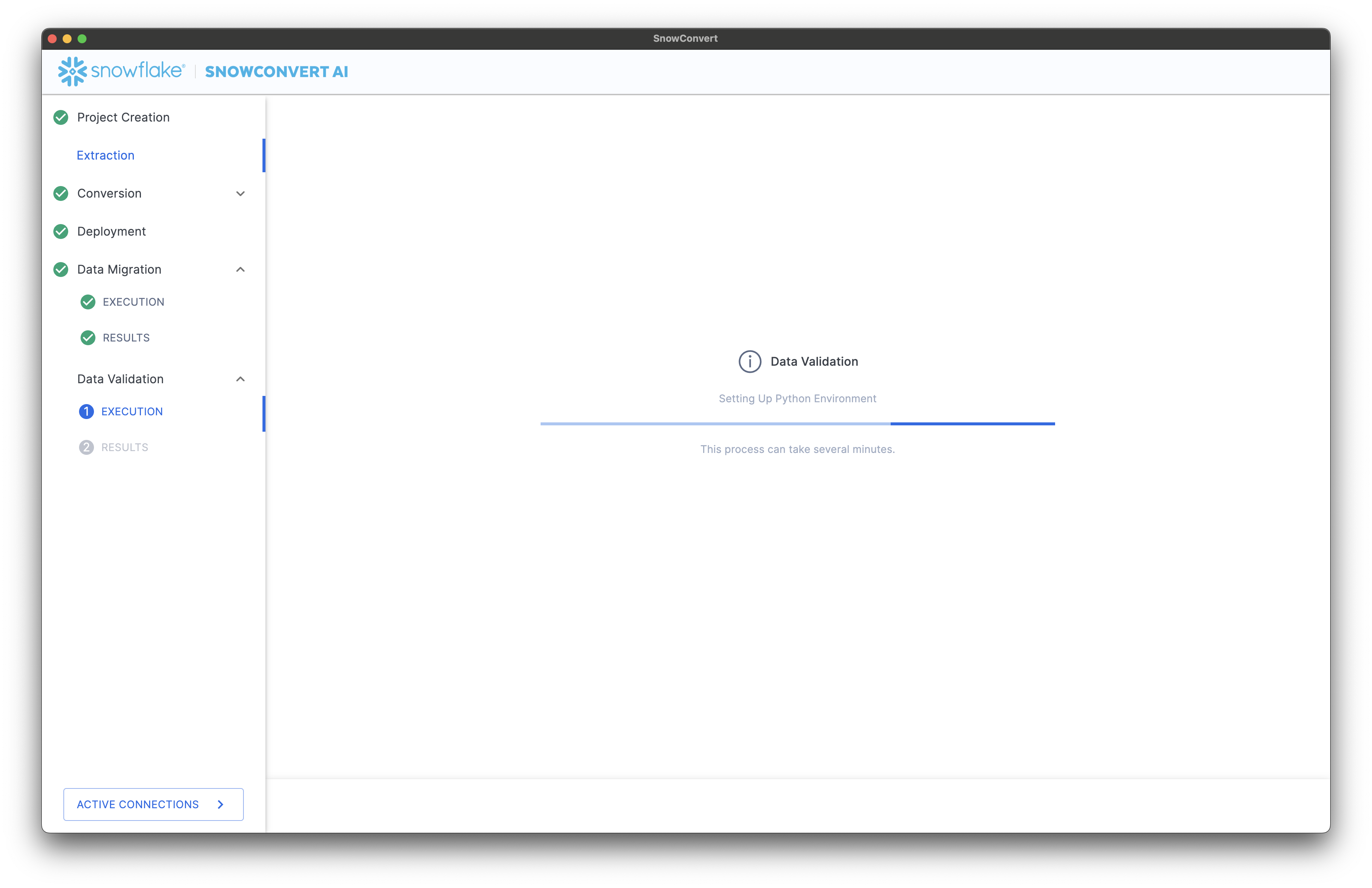This screenshot has height=888, width=1372.
Task: Click the step 2 Results badge
Action: (86, 447)
